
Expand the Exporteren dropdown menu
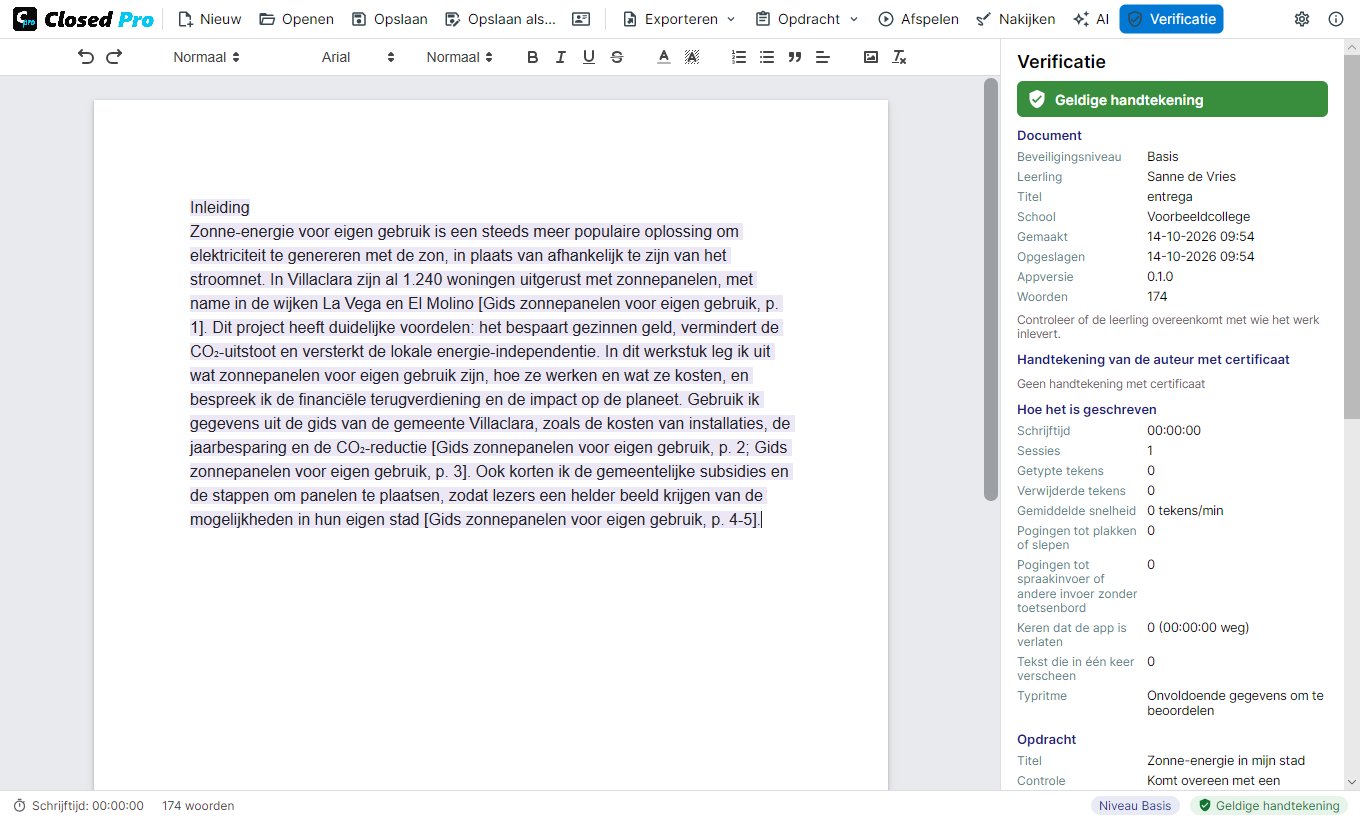(x=679, y=19)
